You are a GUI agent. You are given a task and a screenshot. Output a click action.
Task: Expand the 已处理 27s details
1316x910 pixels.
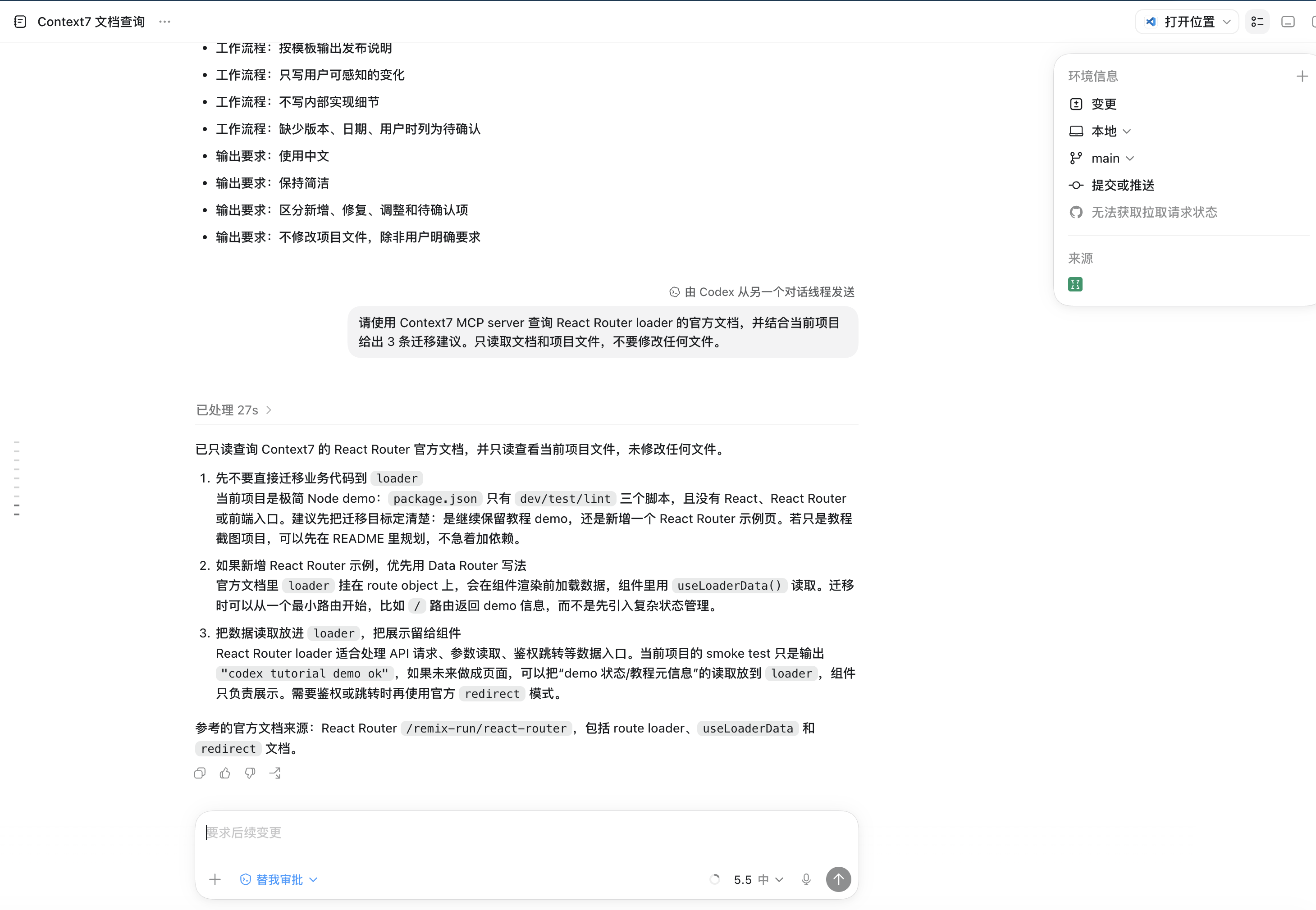tap(234, 410)
